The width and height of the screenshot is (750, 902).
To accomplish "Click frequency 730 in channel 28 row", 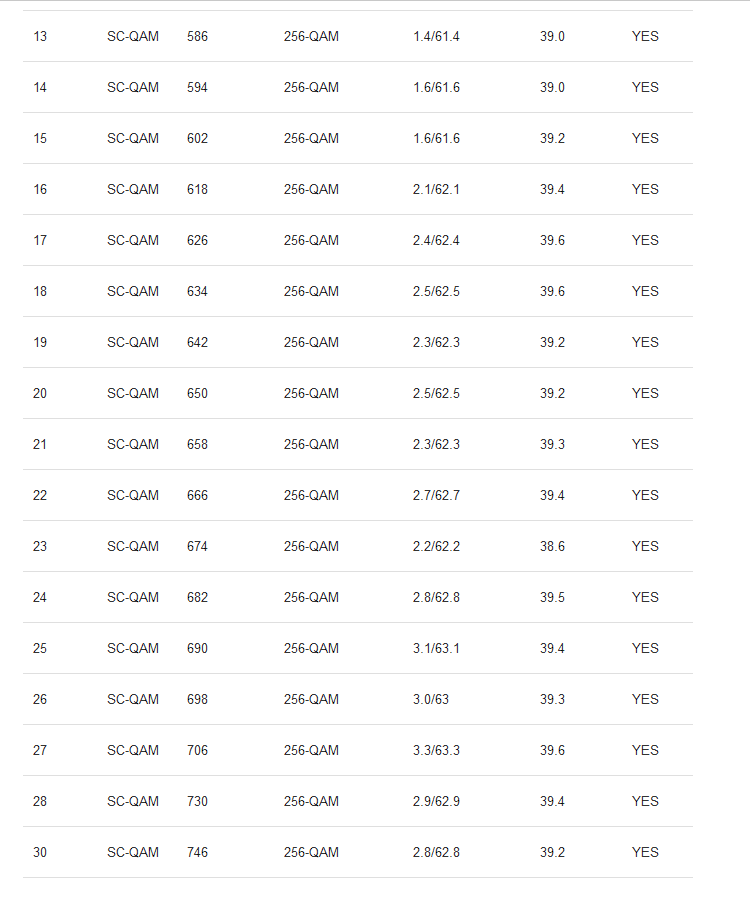I will click(197, 801).
